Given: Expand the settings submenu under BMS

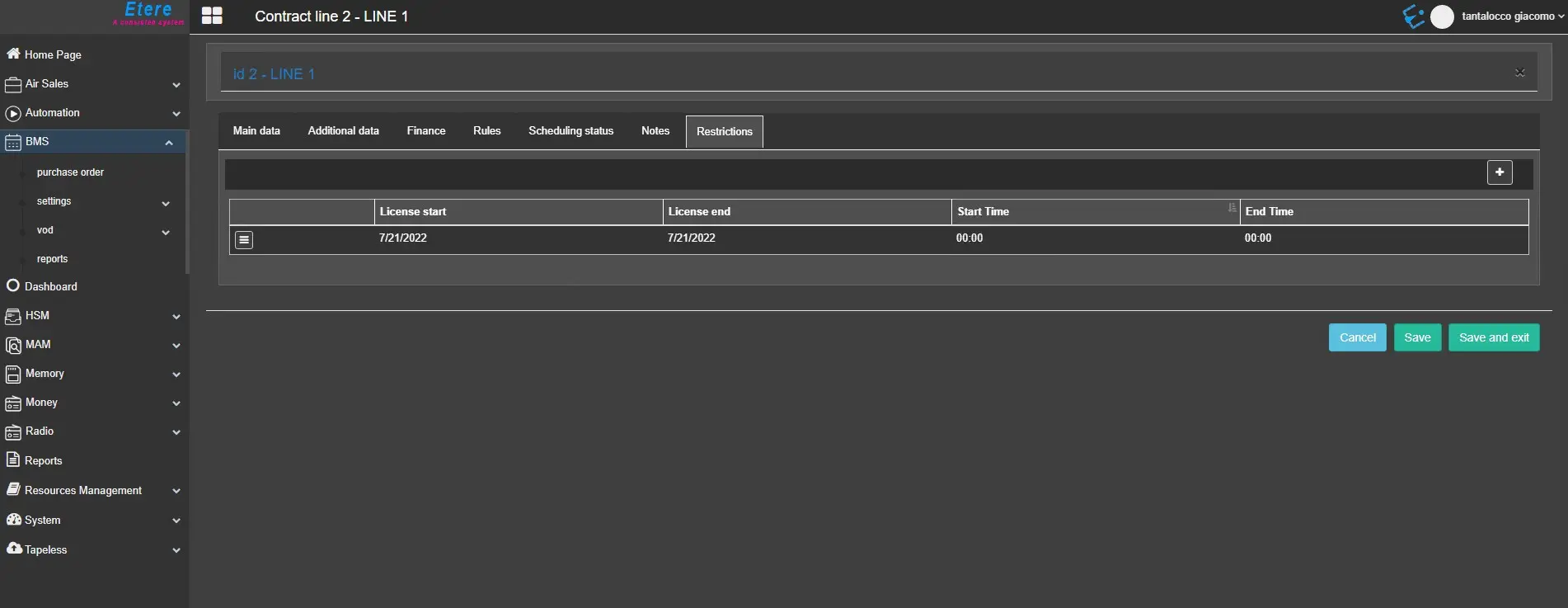Looking at the screenshot, I should pyautogui.click(x=166, y=203).
